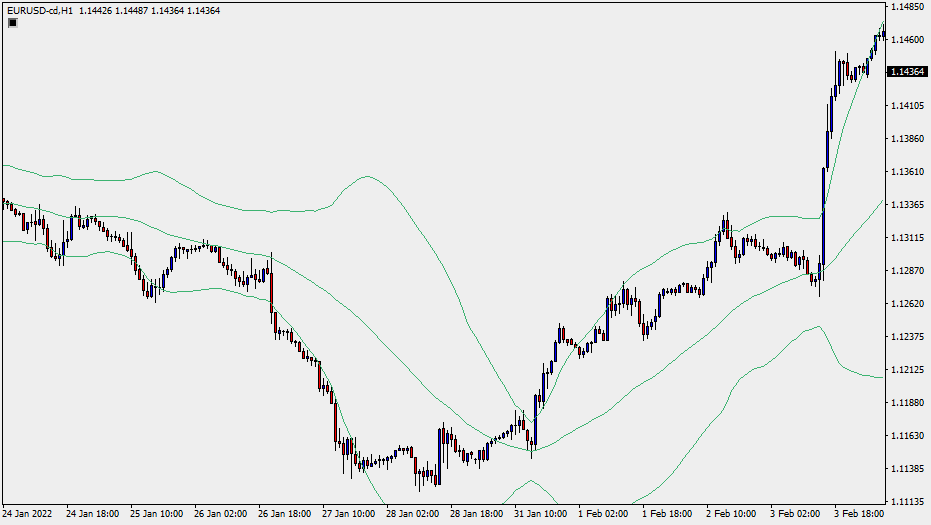Screen dimensions: 931x525
Task: Click the latest candle at the chart's top right
Action: pos(883,34)
